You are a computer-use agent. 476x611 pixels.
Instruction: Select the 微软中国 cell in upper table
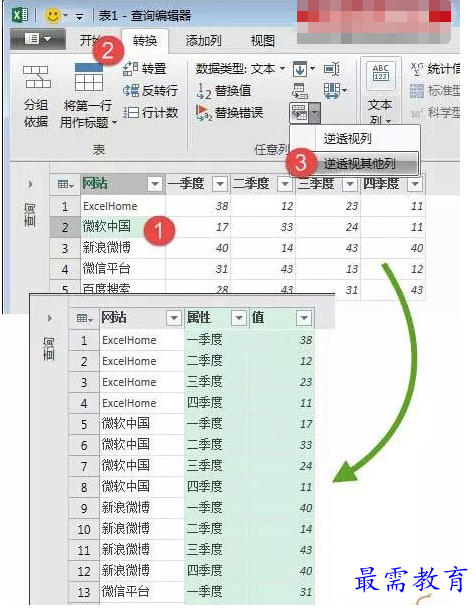[x=123, y=227]
